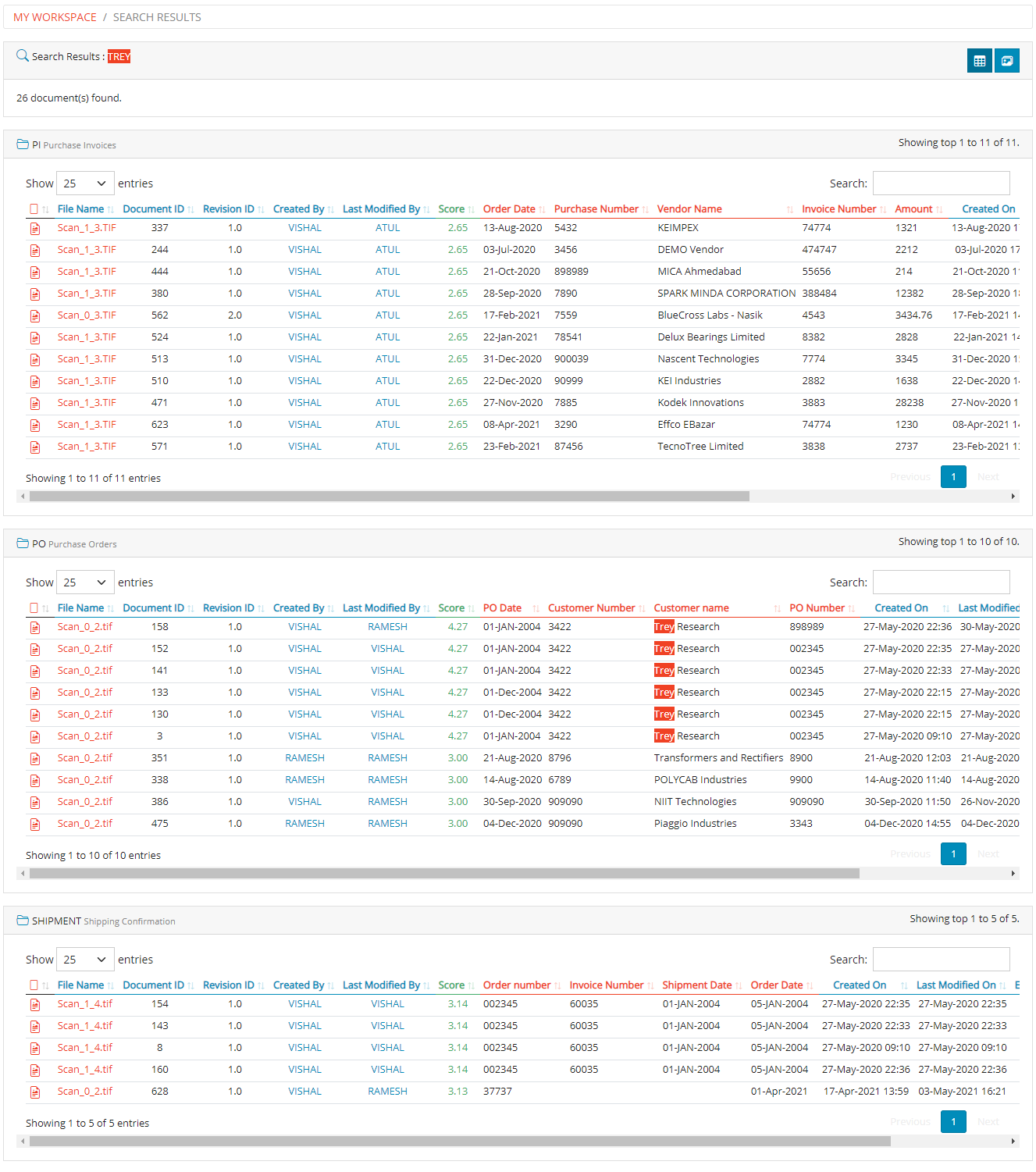Tick select-all checkbox in Purchase Orders table
The image size is (1036, 1172).
point(34,607)
